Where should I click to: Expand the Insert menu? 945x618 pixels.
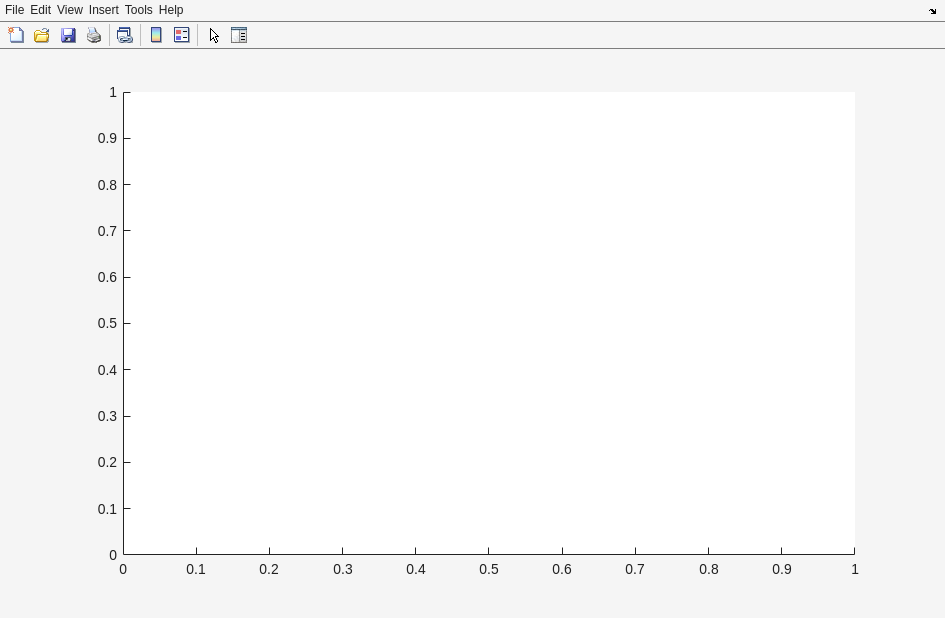click(x=103, y=10)
